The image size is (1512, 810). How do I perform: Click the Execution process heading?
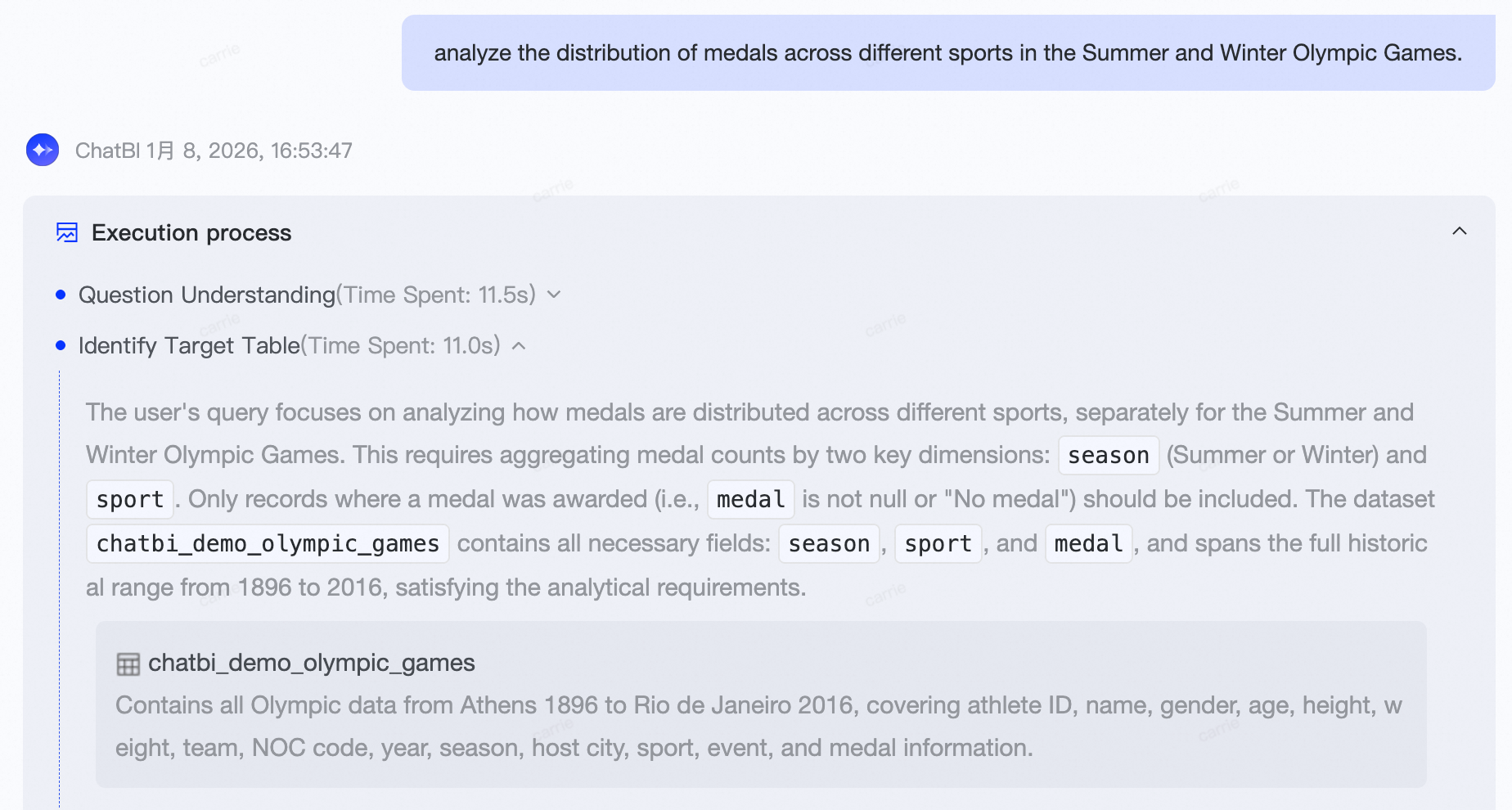[191, 233]
